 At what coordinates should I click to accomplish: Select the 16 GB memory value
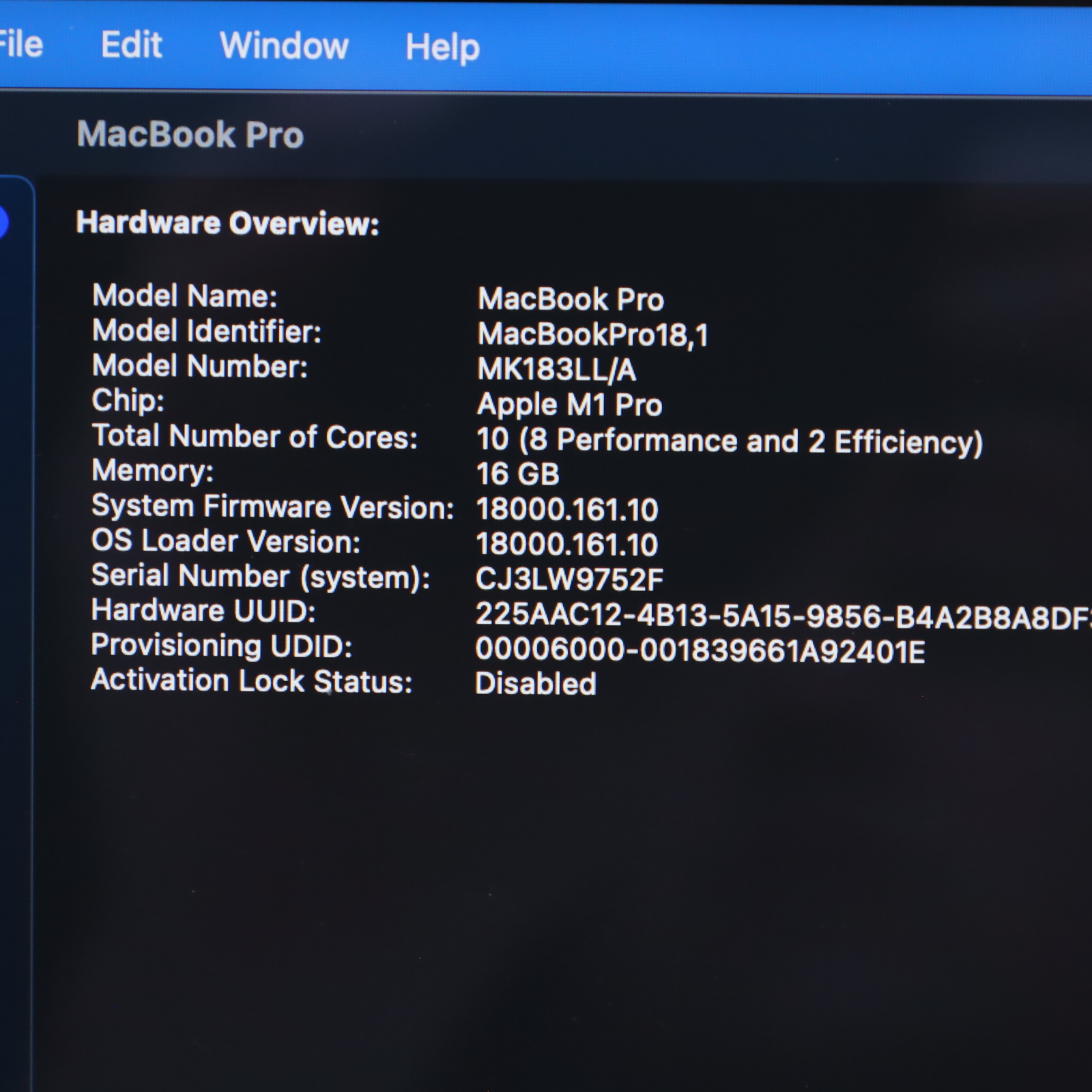pos(518,474)
